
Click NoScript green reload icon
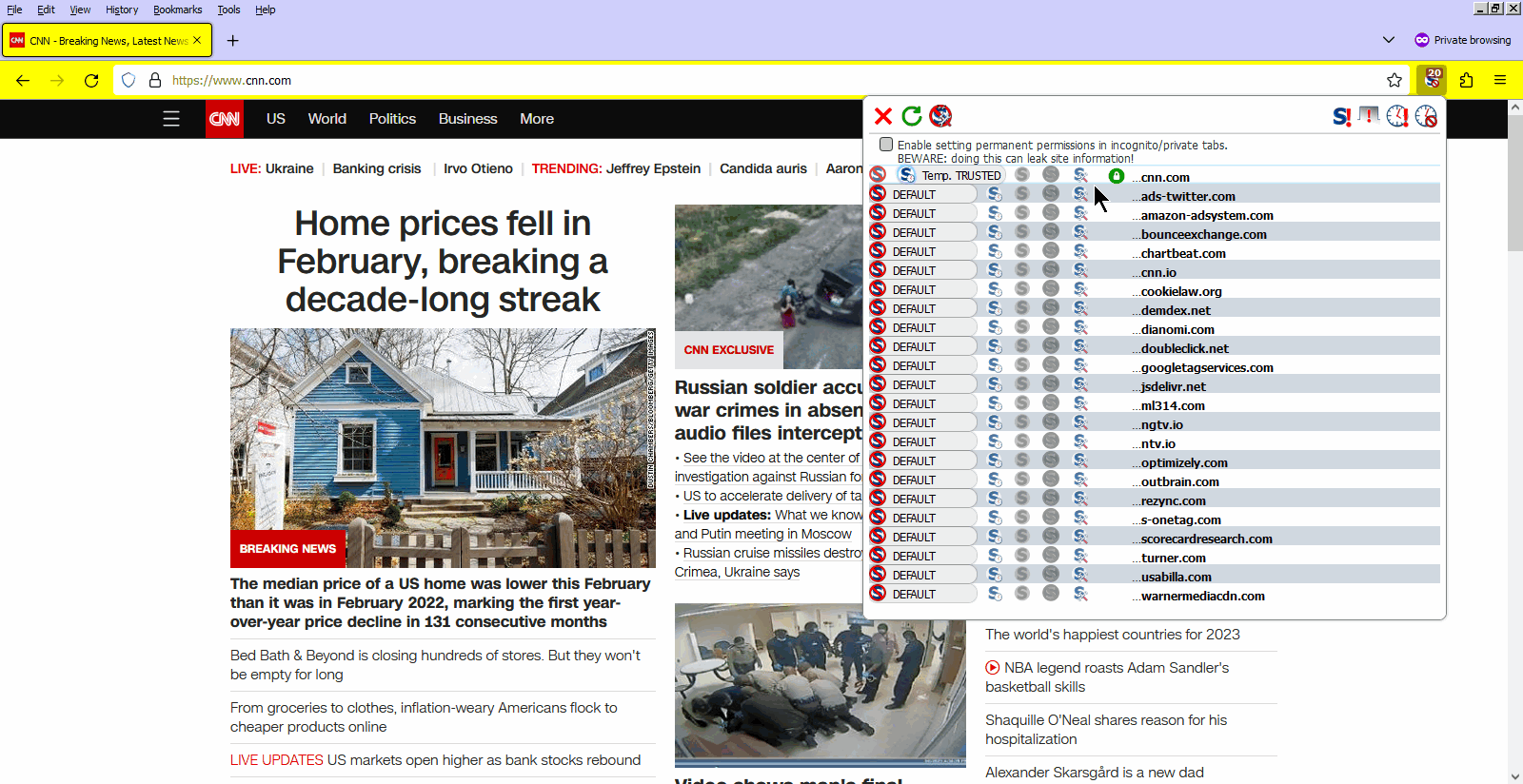(912, 116)
